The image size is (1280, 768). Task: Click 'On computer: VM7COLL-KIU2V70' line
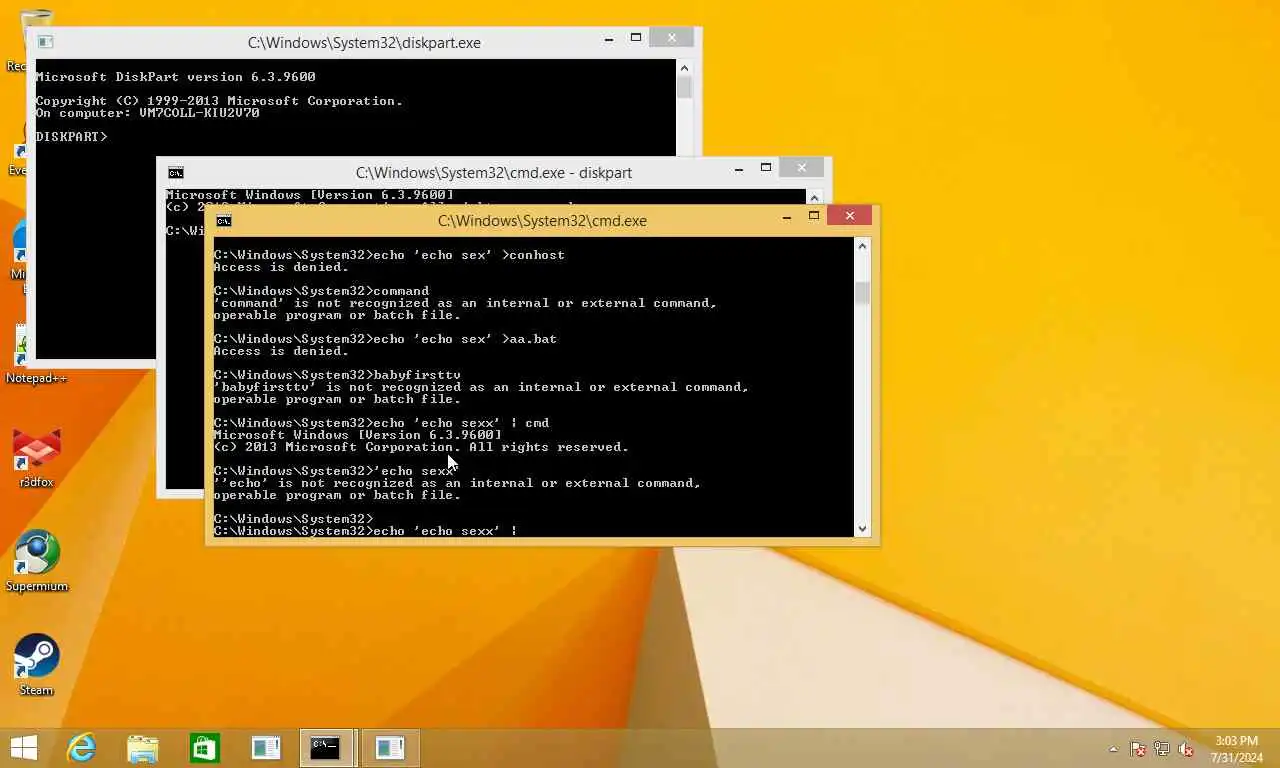point(147,113)
